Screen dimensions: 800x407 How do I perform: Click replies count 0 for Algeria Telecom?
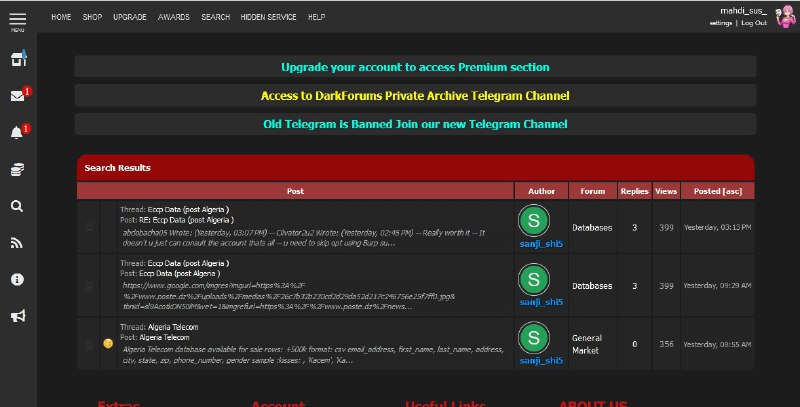635,344
